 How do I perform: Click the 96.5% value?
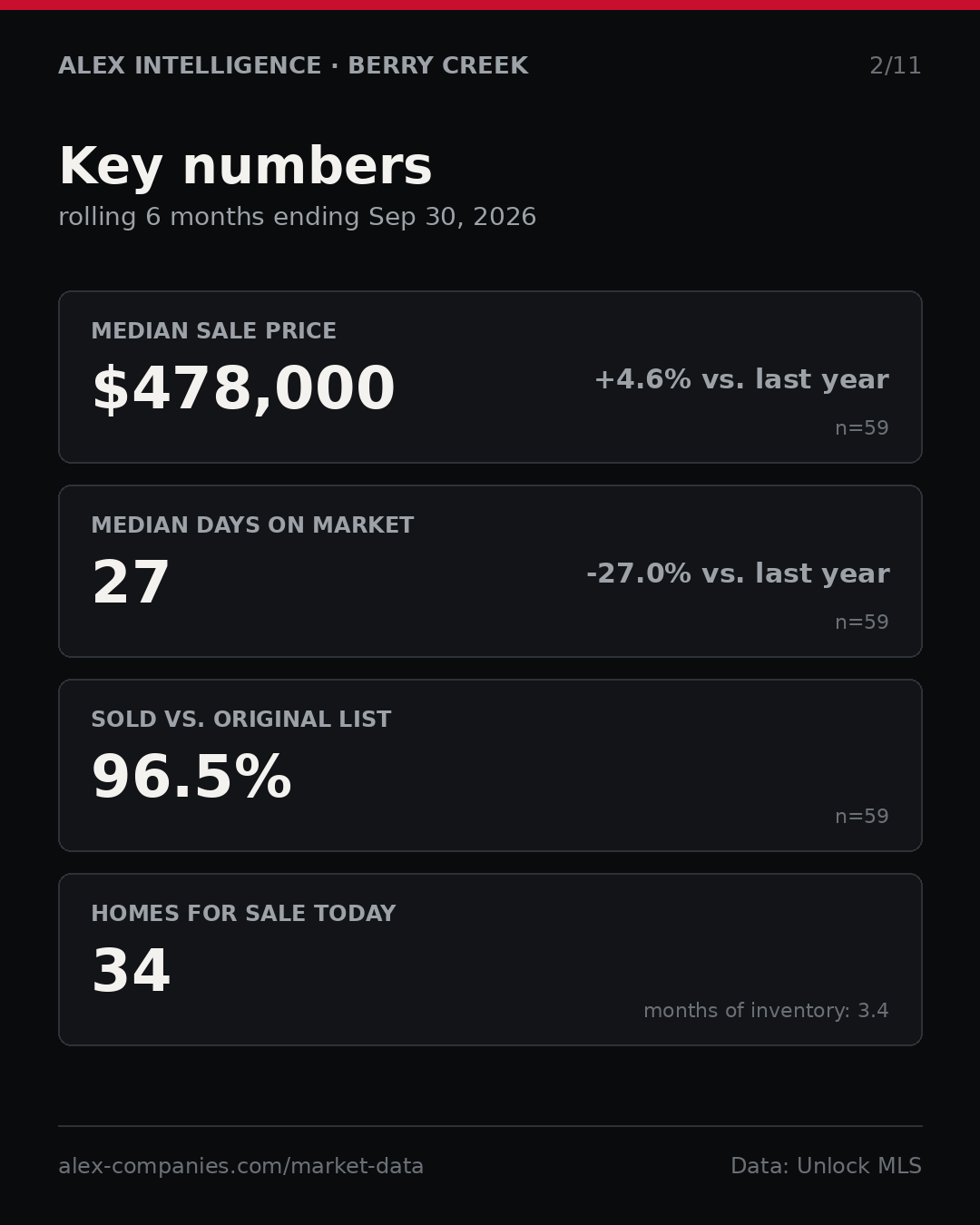coord(191,778)
